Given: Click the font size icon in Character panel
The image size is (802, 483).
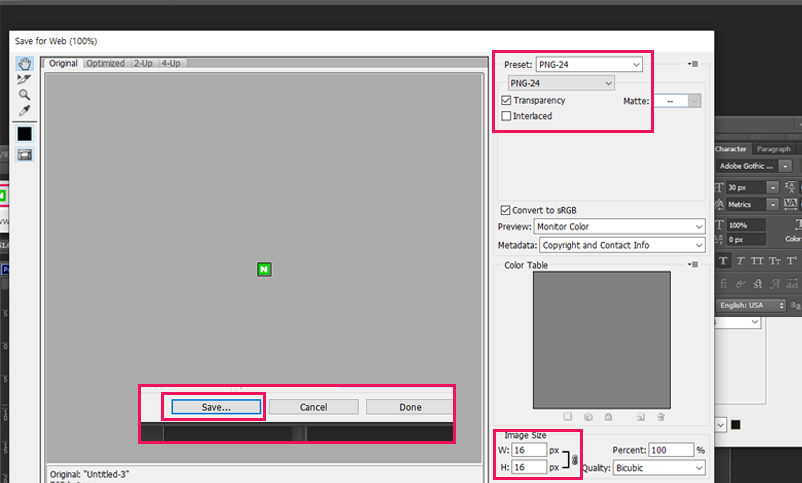Looking at the screenshot, I should 719,188.
